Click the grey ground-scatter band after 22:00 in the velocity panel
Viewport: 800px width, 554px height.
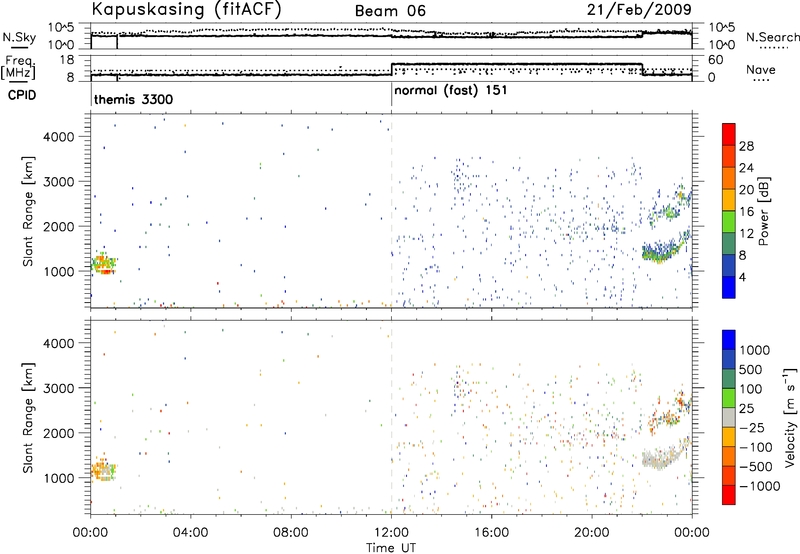(x=663, y=457)
